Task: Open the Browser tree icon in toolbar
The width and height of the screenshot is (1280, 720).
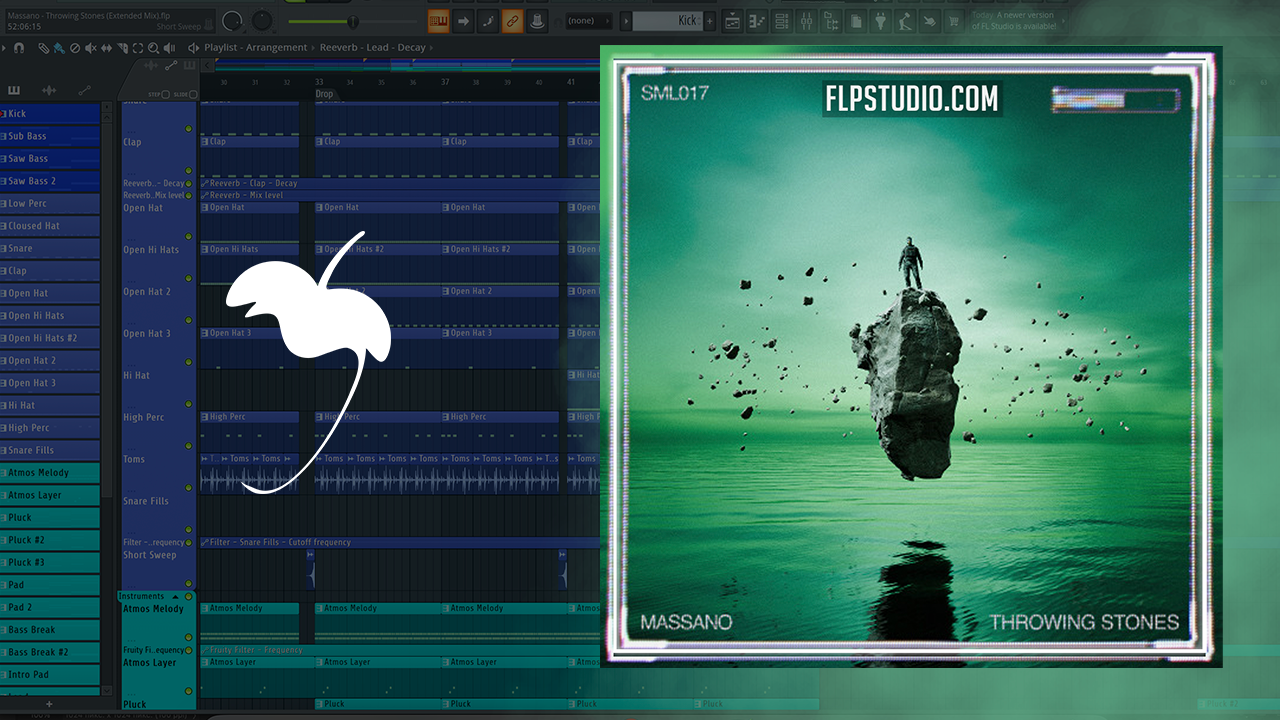Action: click(x=831, y=20)
